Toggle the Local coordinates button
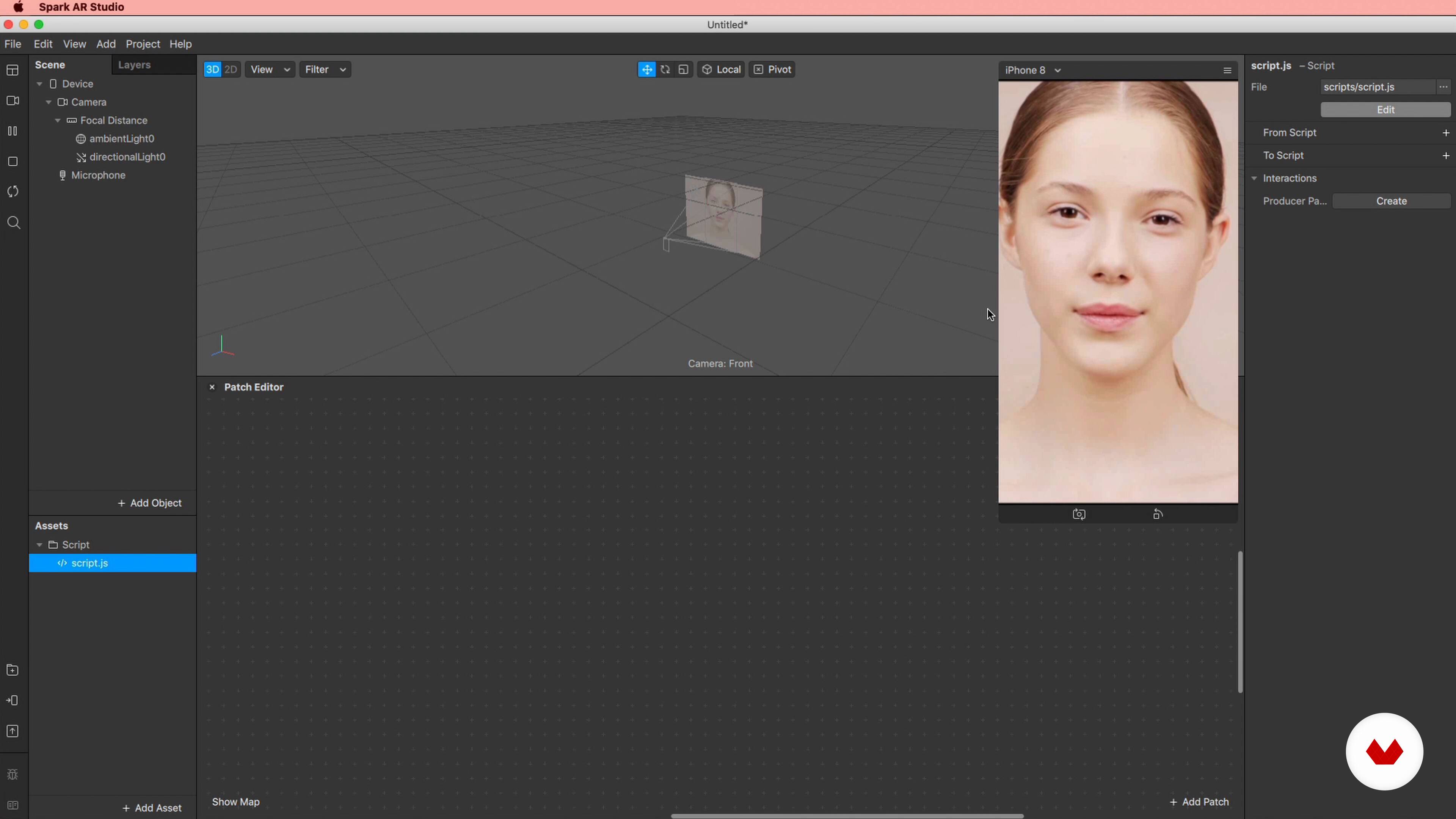Screen dimensions: 1456x819 [x=721, y=69]
